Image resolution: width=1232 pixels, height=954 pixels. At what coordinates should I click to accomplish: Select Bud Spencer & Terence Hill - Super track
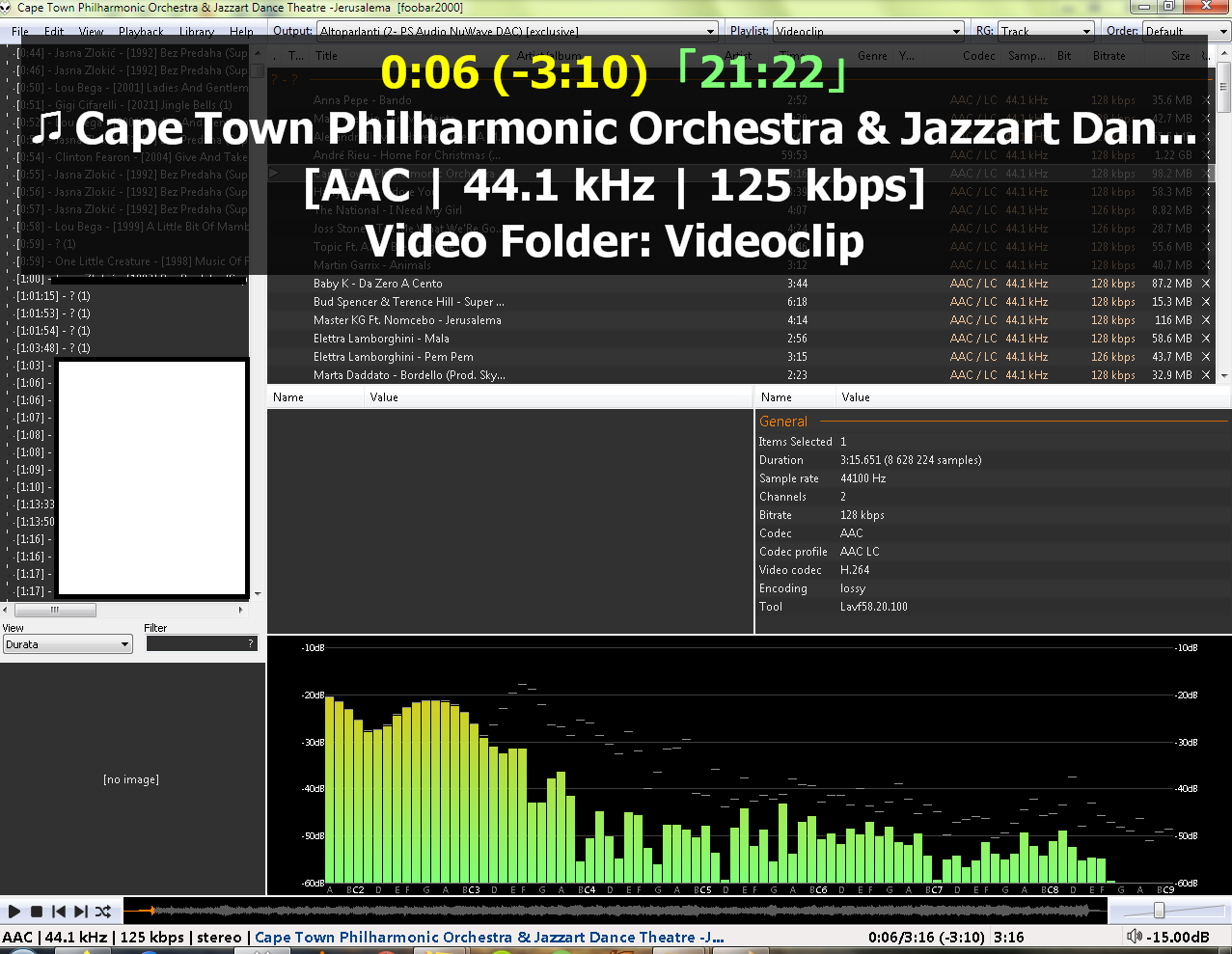[409, 302]
